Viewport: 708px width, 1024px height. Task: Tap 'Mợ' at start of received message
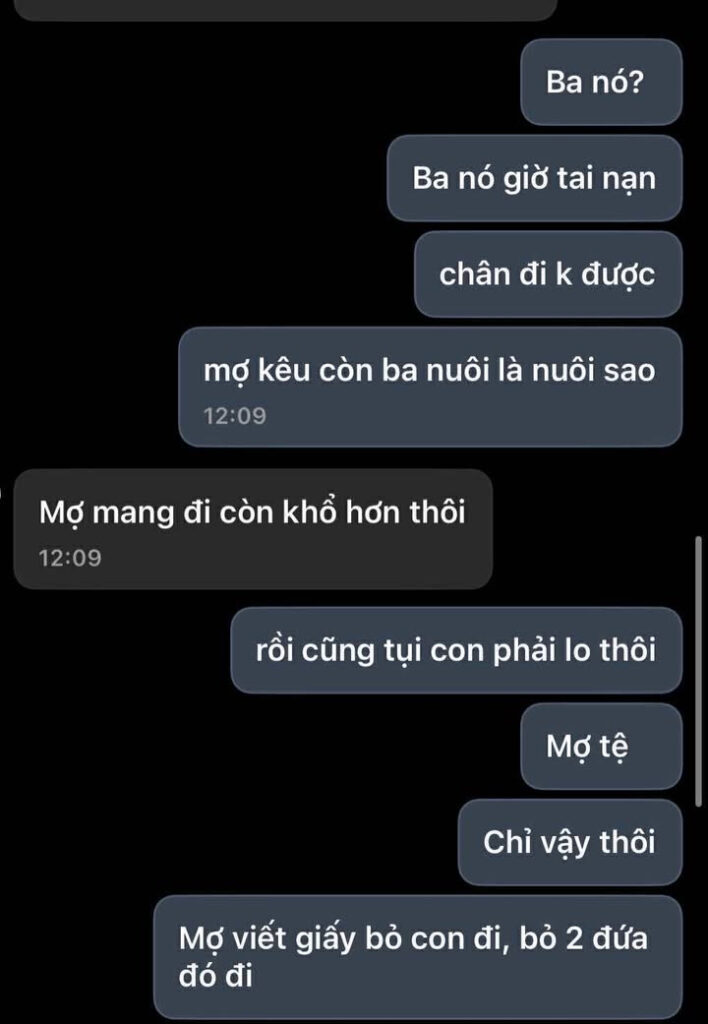tap(62, 513)
